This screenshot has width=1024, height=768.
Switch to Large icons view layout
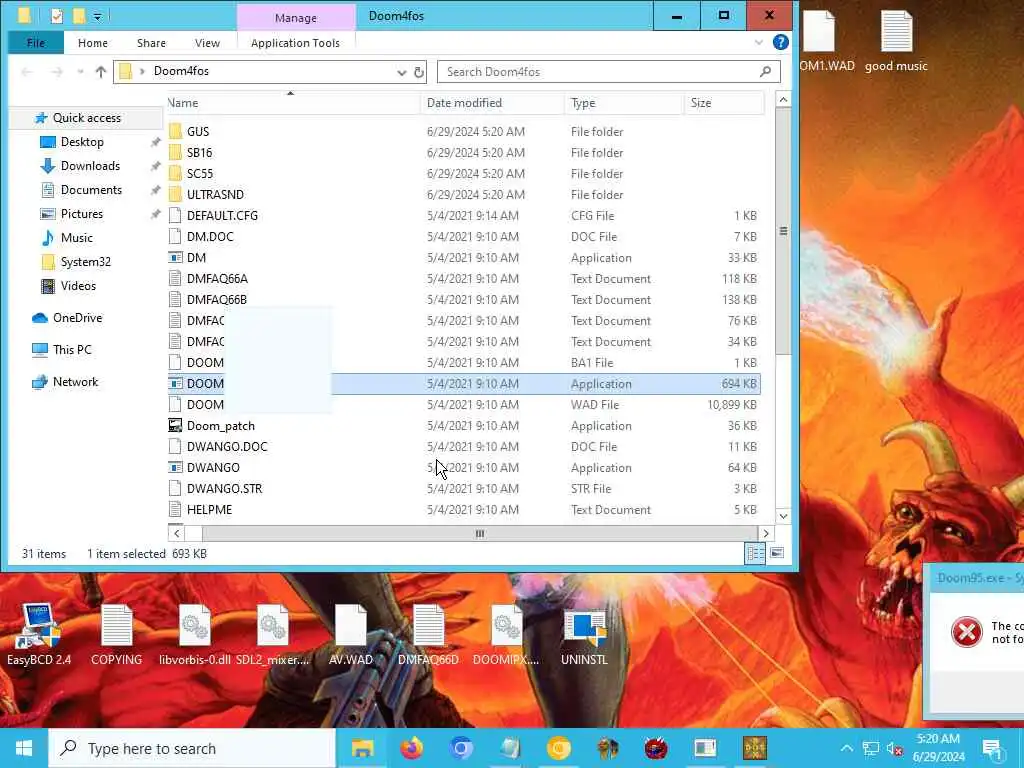coord(776,553)
